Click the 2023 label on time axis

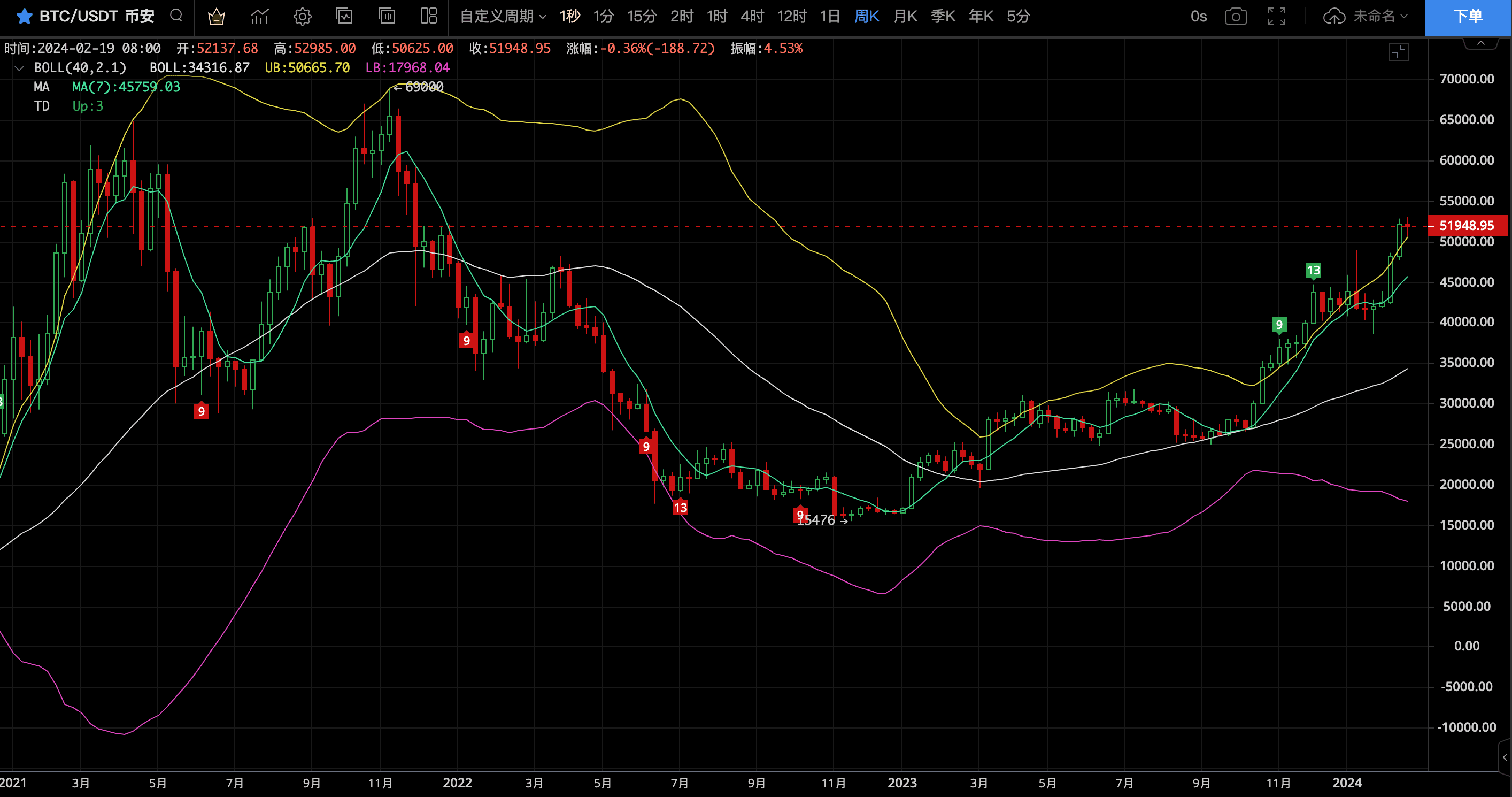[902, 783]
